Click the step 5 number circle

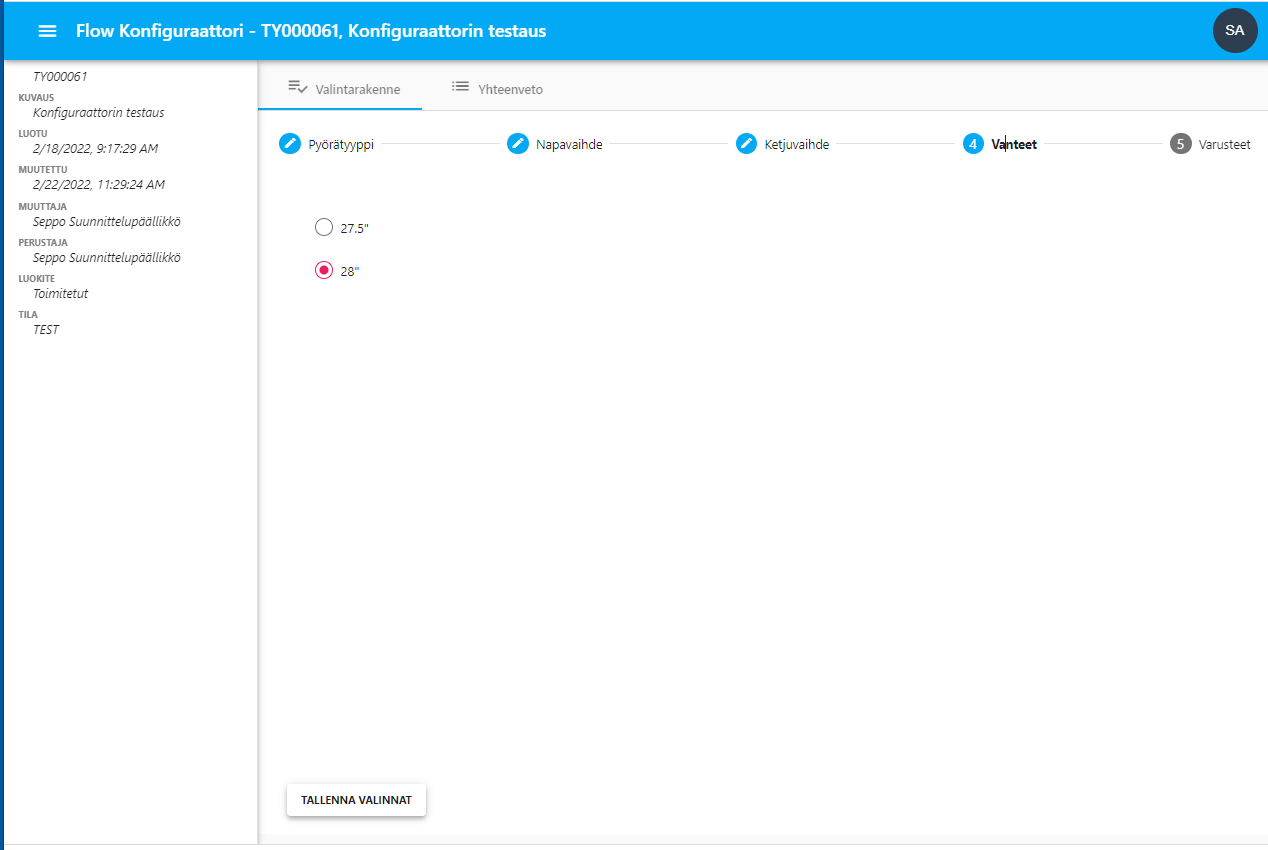tap(1181, 144)
